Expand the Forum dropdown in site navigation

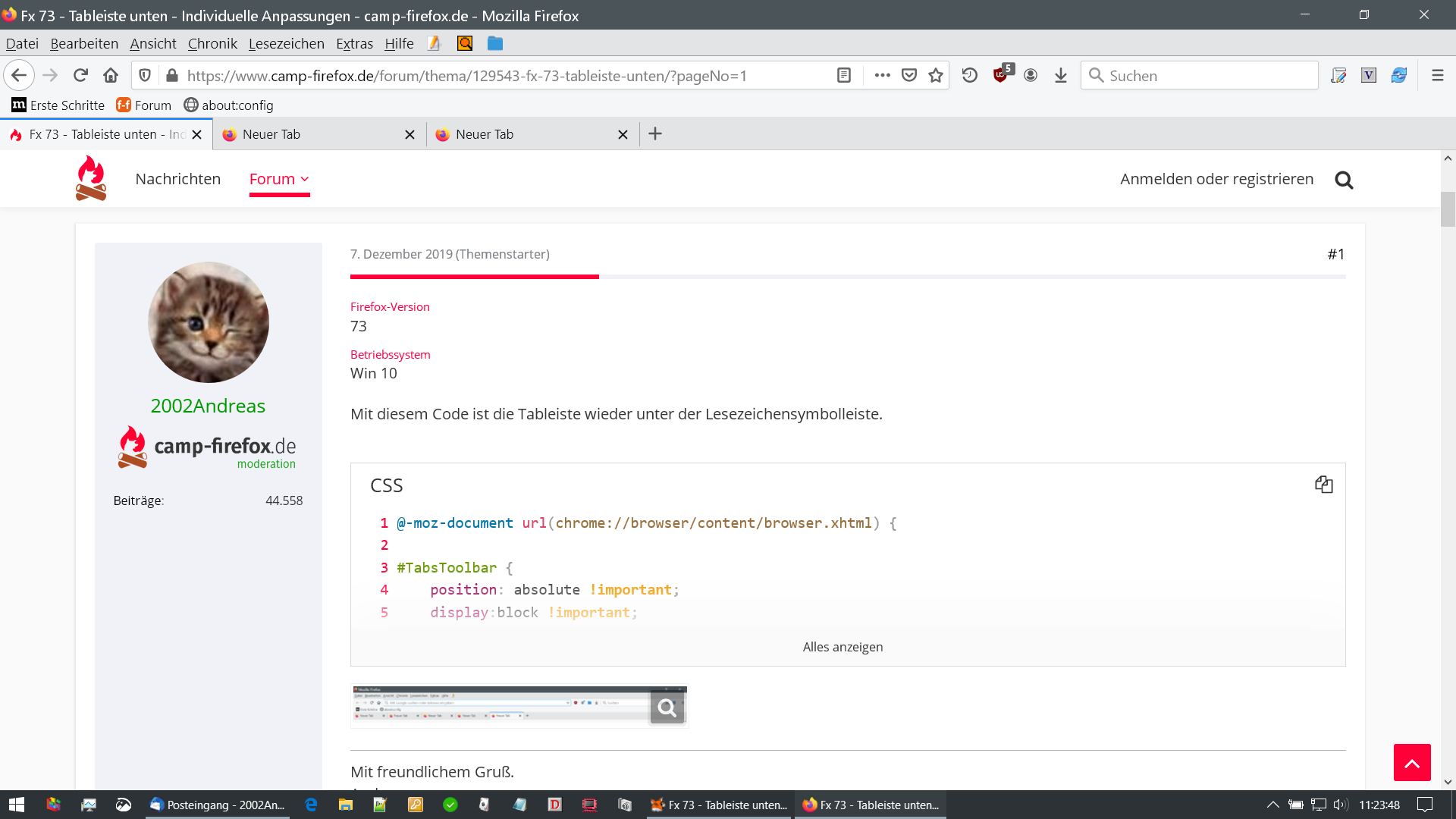[279, 179]
